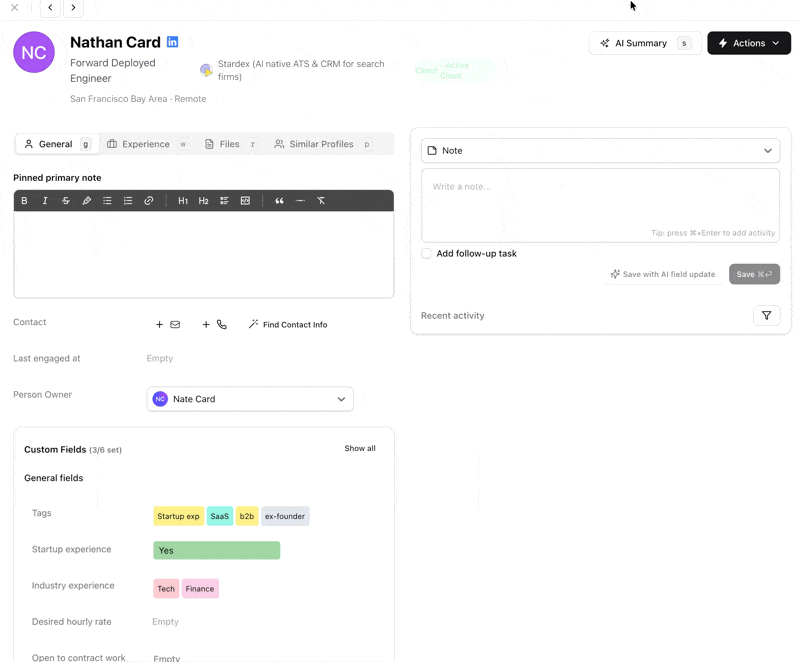Open the Note activity type dropdown
Viewport: 800px width, 662px height.
coord(600,150)
